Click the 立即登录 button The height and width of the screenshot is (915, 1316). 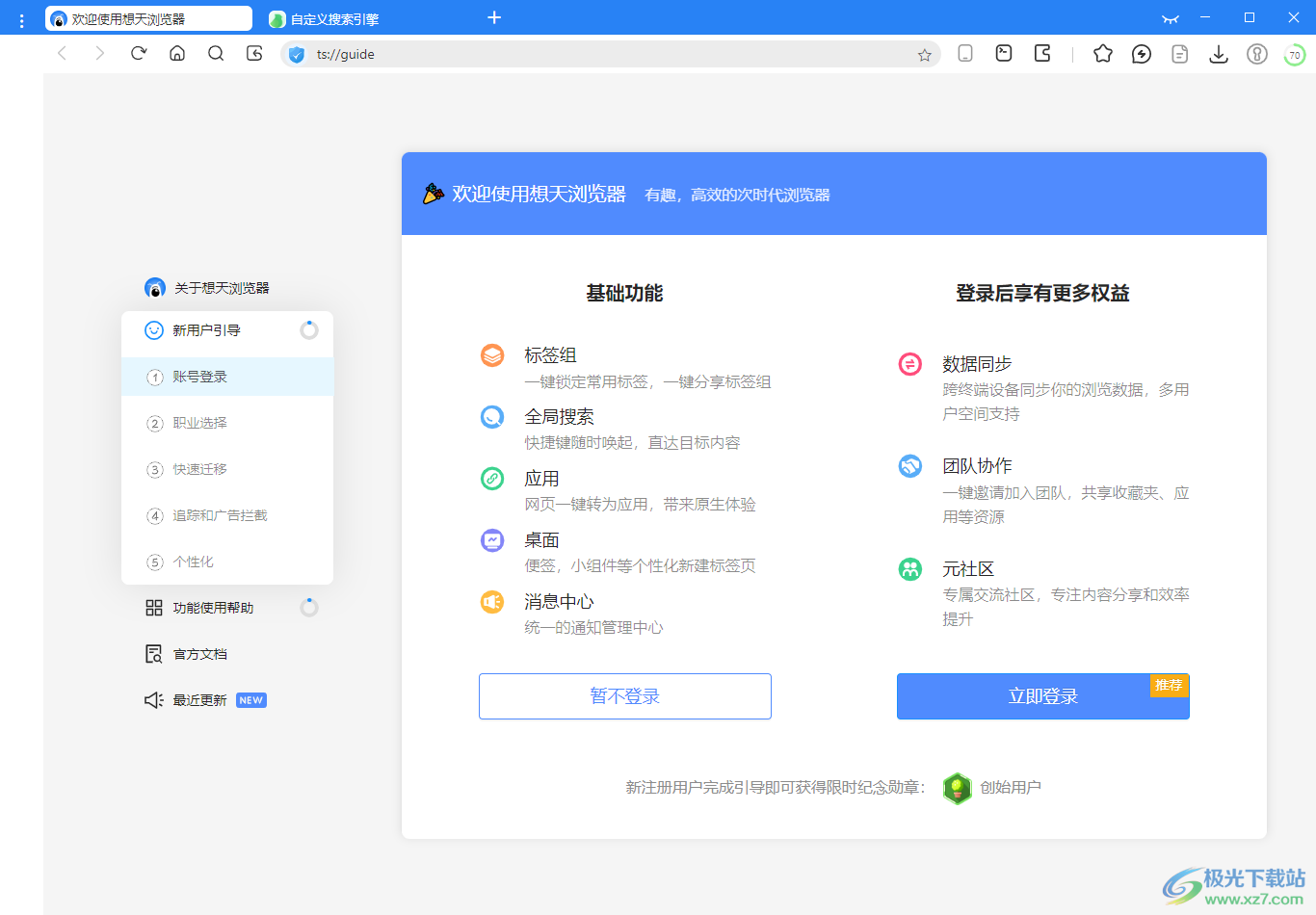(x=1043, y=696)
